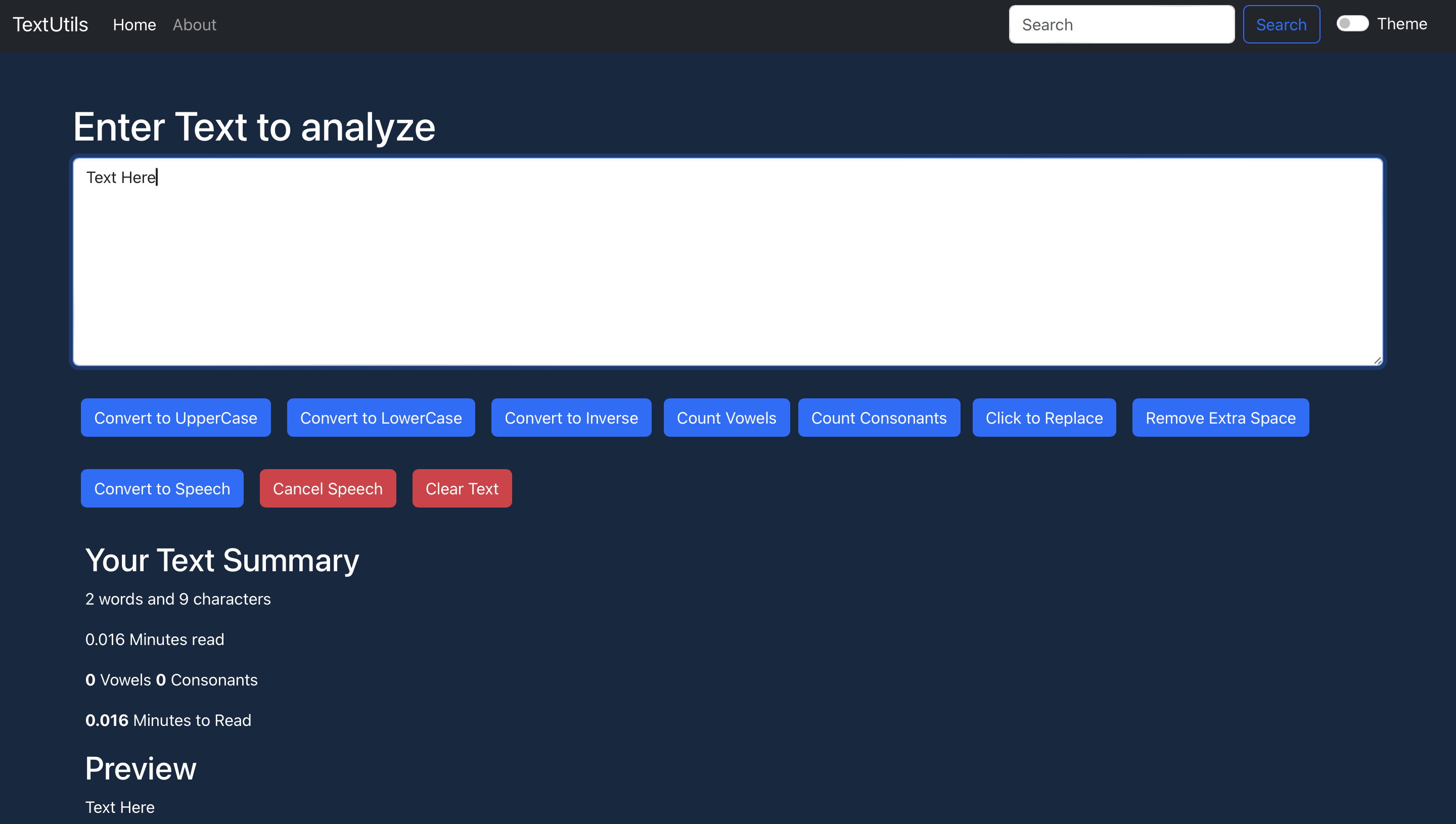Click the Remove Extra Space button
Viewport: 1456px width, 824px height.
tap(1220, 417)
